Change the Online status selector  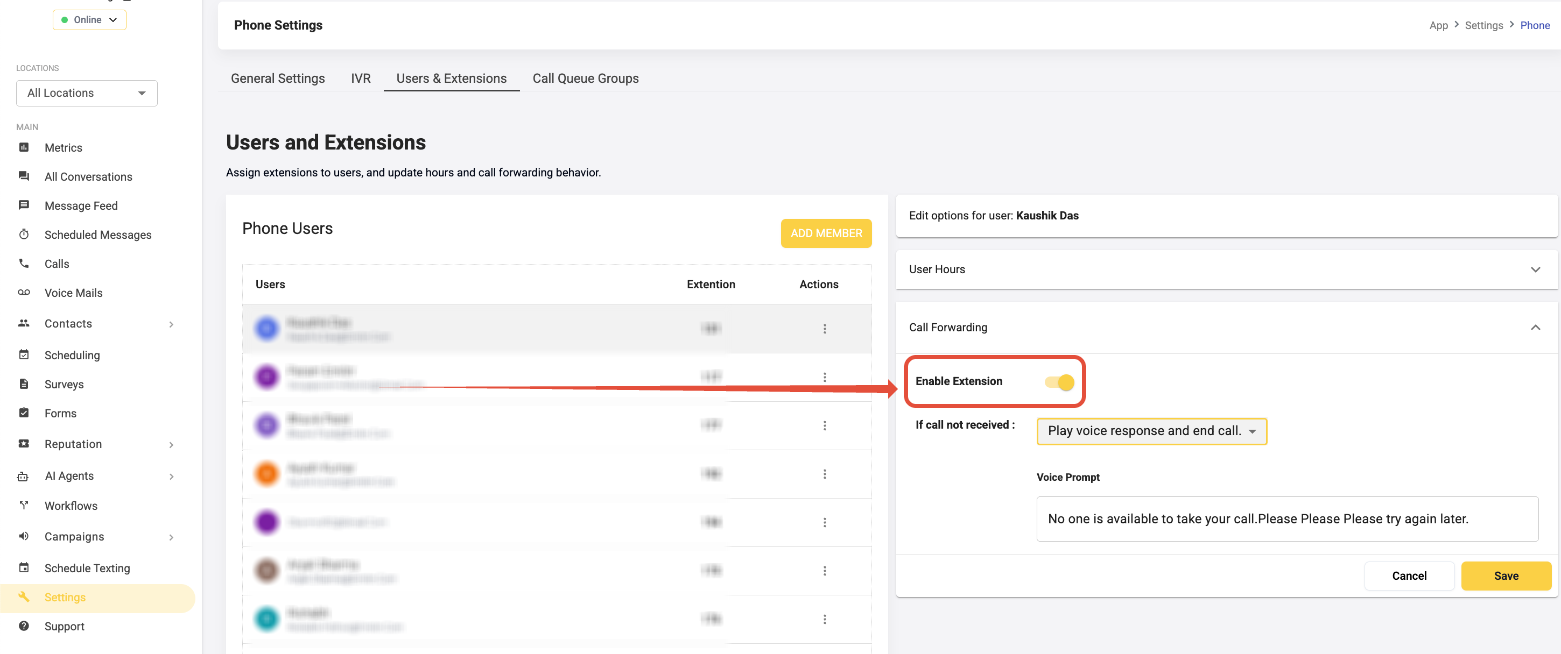pos(89,20)
